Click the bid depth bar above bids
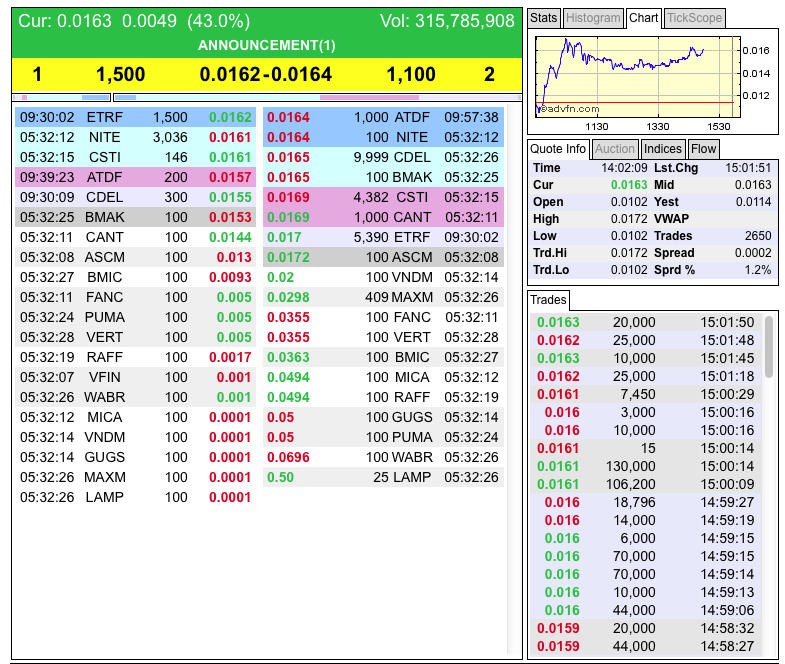The height and width of the screenshot is (664, 785). point(64,97)
